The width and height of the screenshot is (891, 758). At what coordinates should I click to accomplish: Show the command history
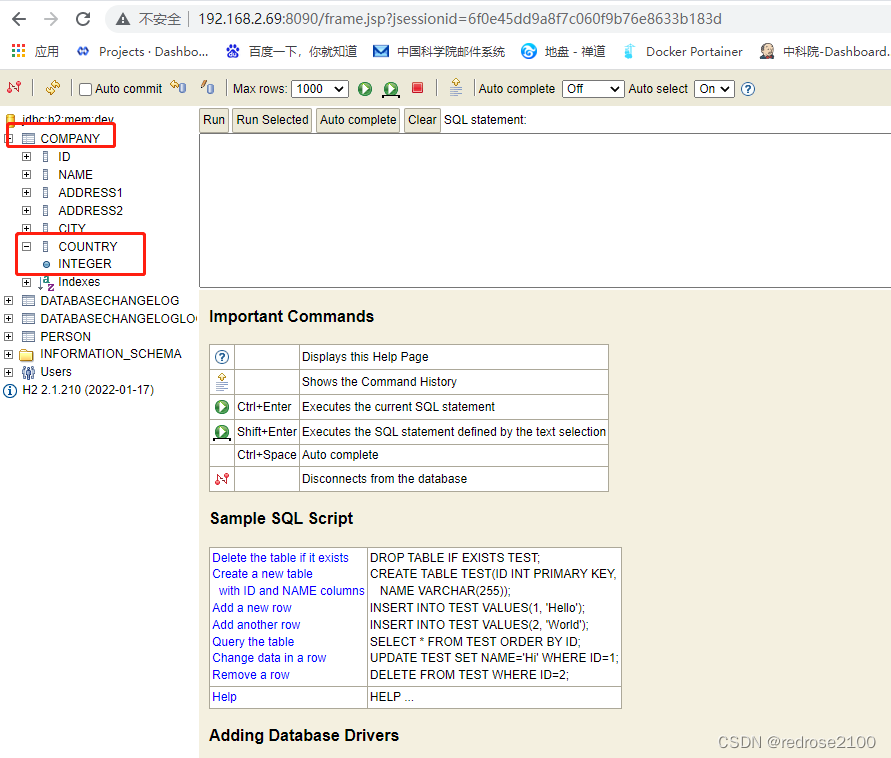[x=454, y=88]
